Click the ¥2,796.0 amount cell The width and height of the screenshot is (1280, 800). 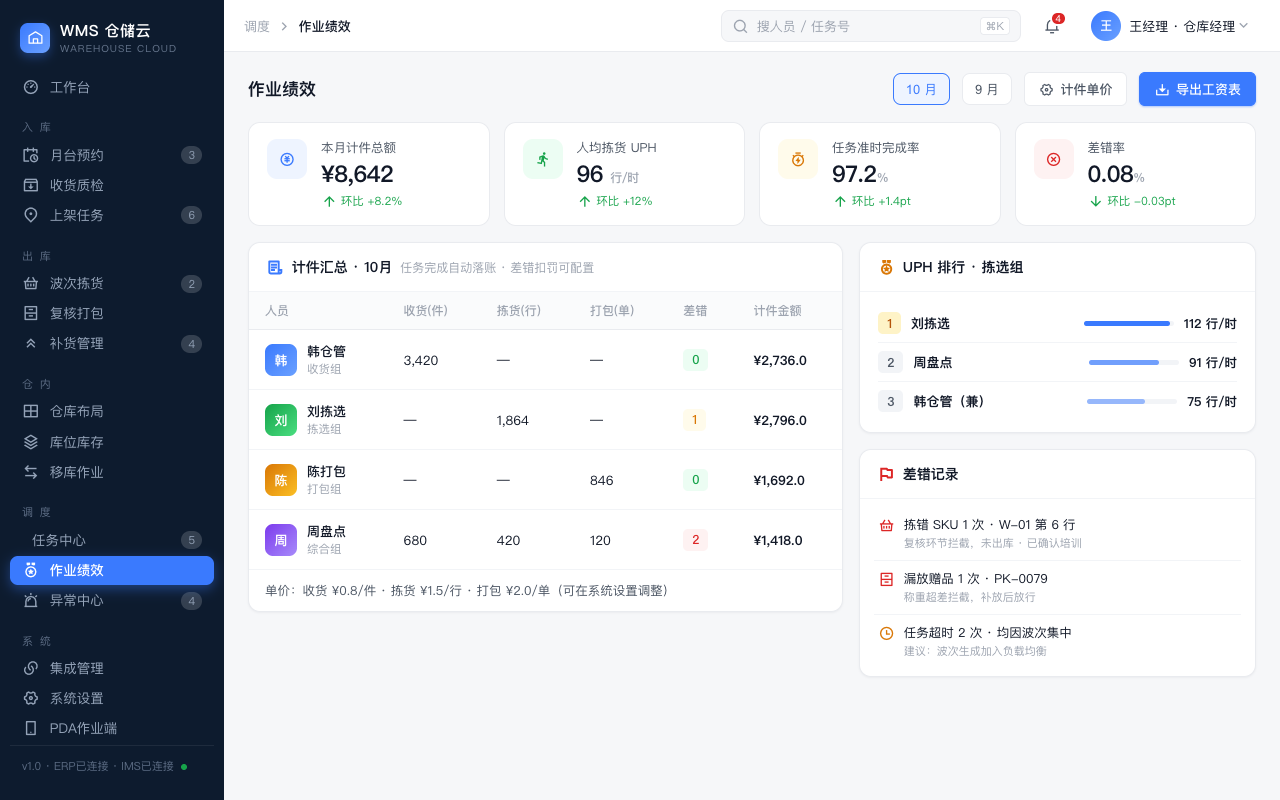click(780, 420)
